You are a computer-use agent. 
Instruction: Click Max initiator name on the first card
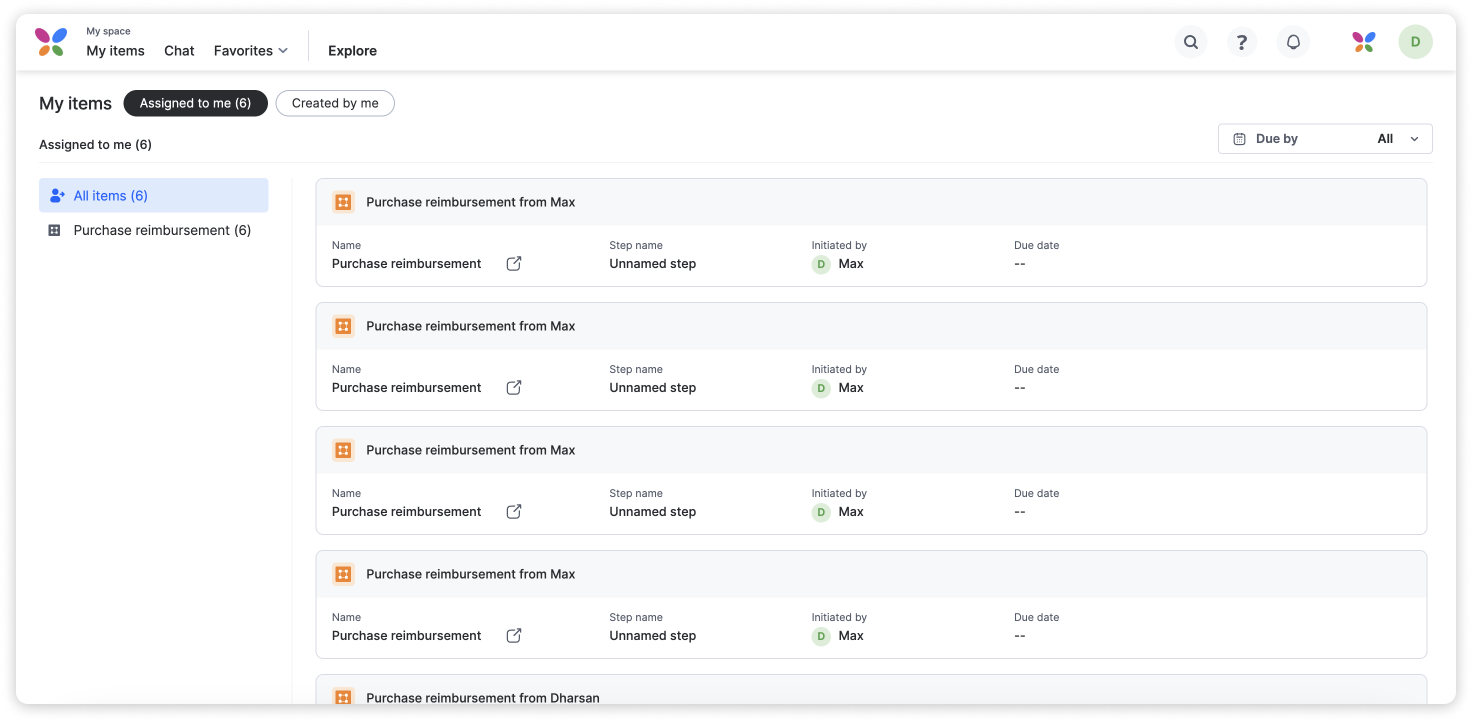pyautogui.click(x=851, y=264)
